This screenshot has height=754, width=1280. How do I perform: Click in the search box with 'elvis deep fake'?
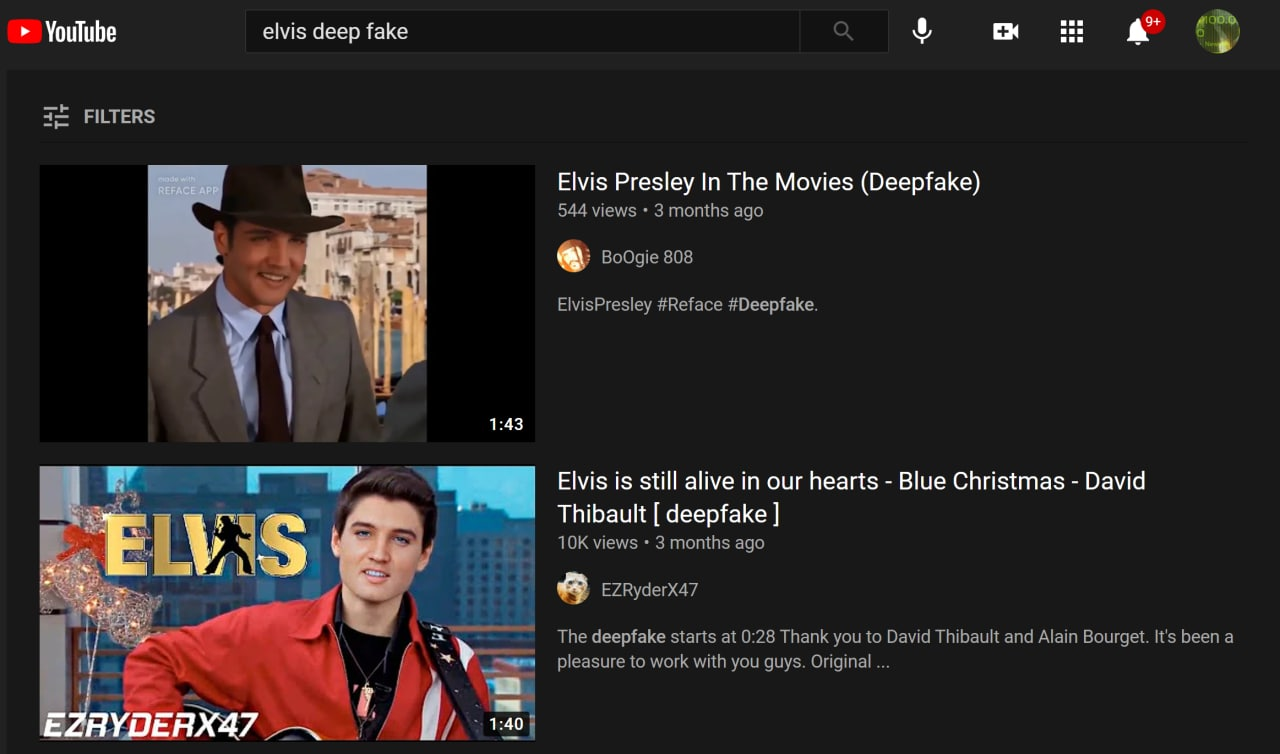pos(522,31)
